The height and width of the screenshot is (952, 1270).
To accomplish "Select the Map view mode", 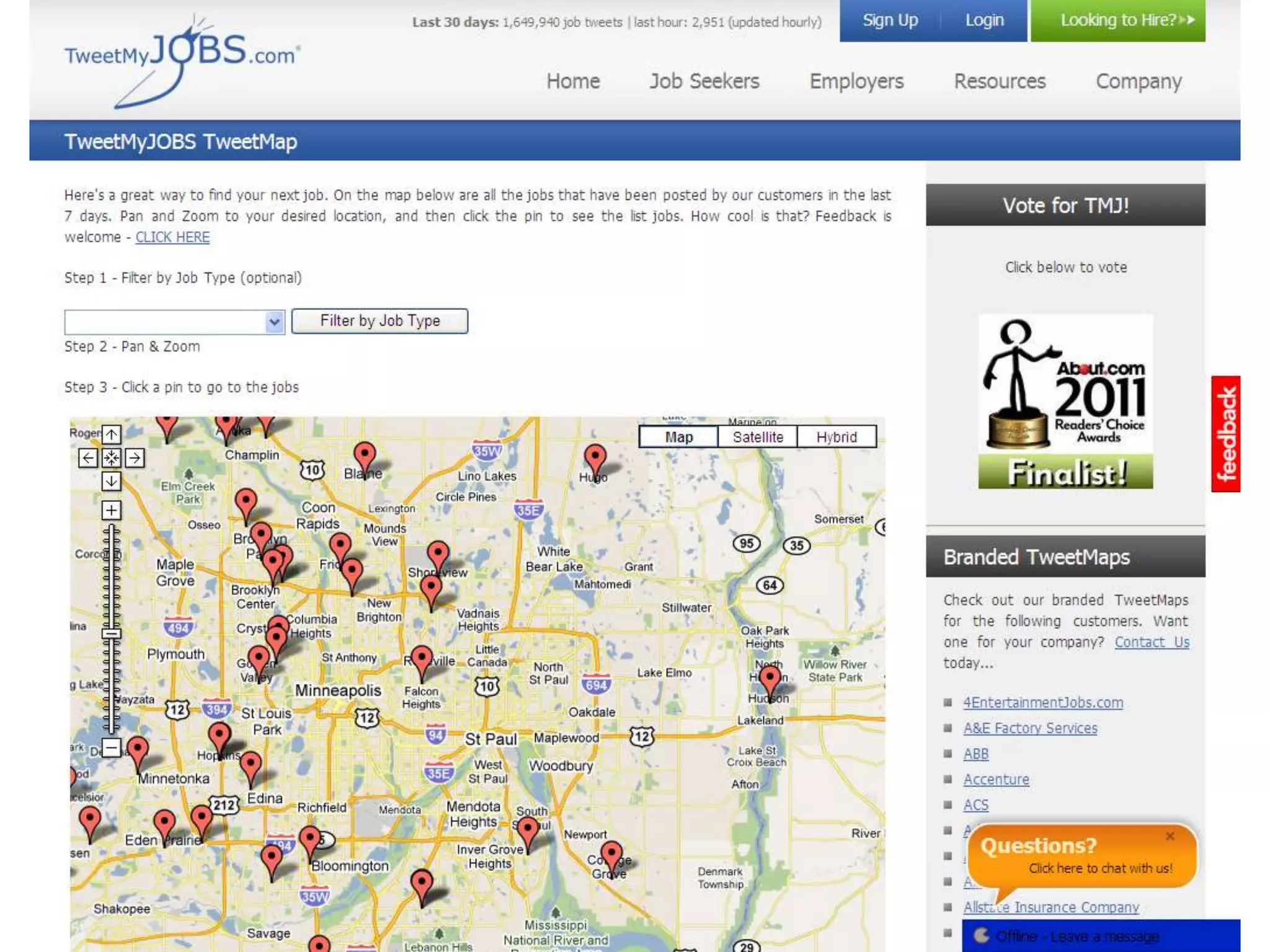I will click(678, 437).
